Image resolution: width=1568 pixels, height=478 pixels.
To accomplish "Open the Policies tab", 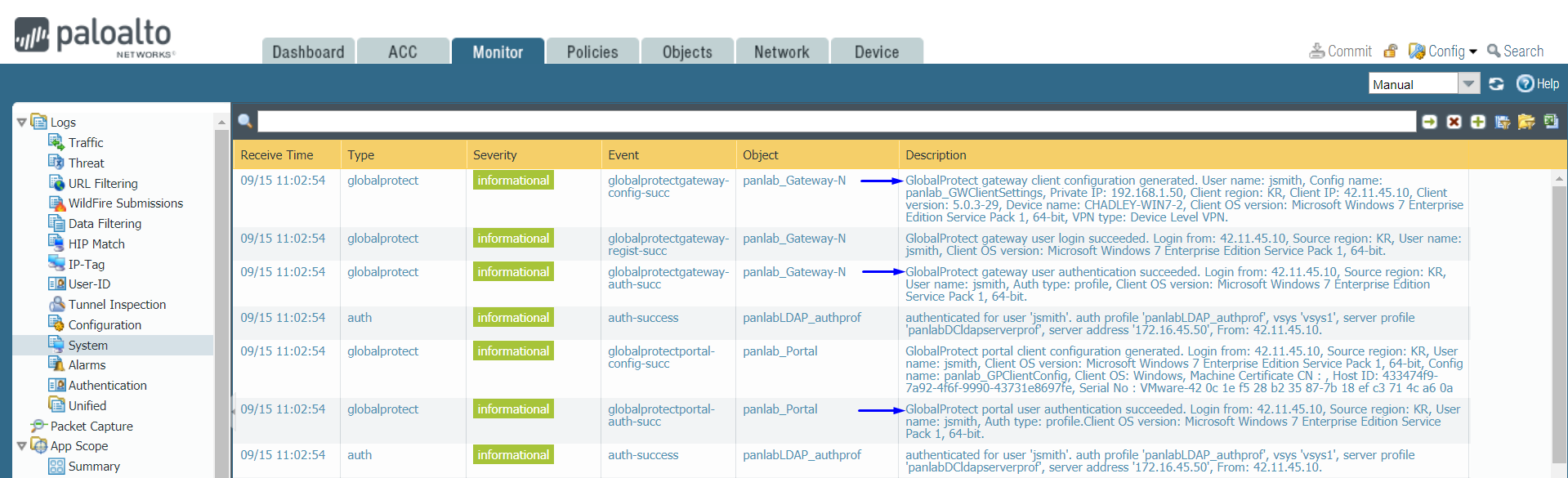I will point(592,51).
